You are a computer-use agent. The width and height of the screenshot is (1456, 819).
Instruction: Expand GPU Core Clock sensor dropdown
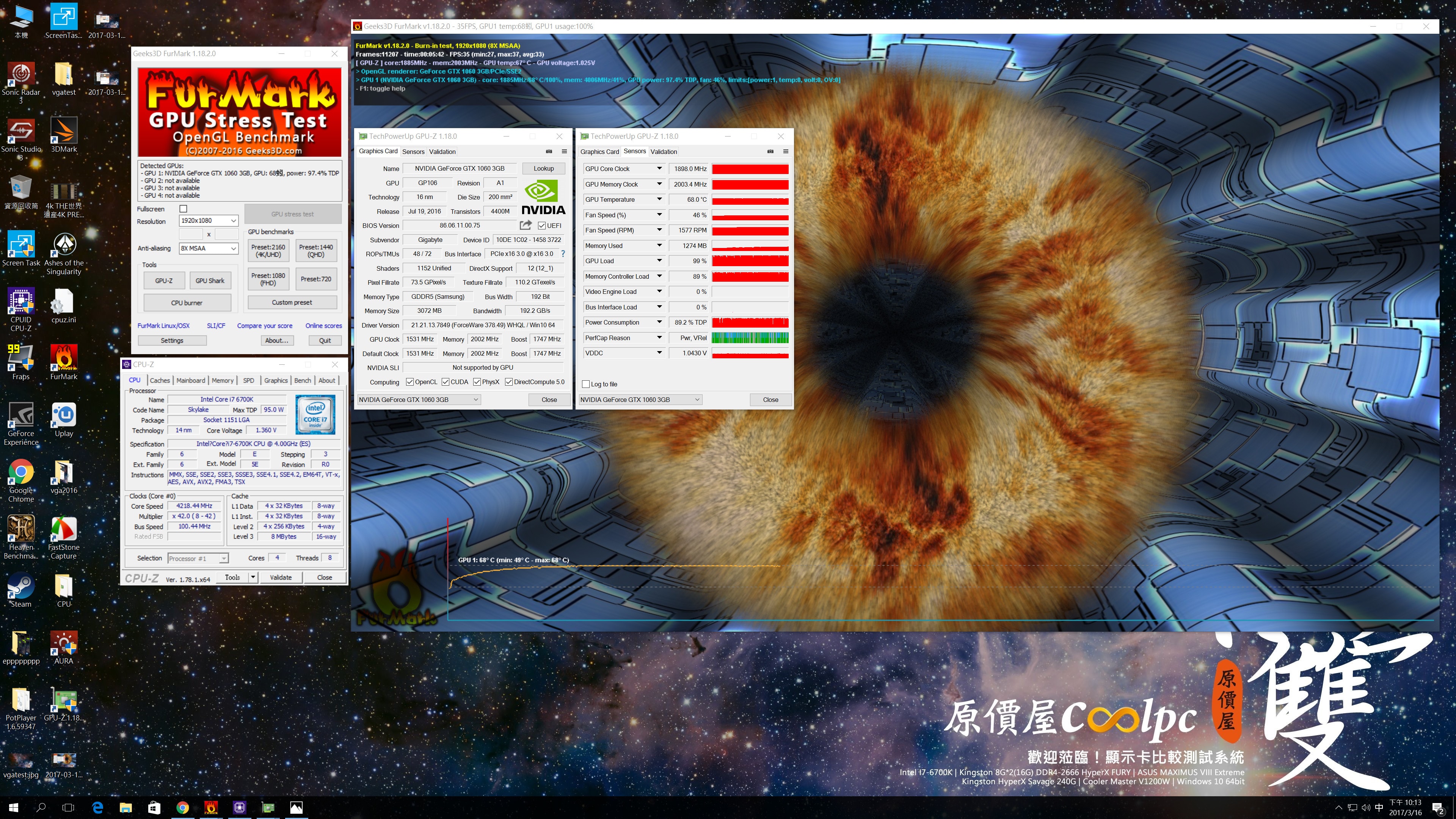tap(659, 168)
